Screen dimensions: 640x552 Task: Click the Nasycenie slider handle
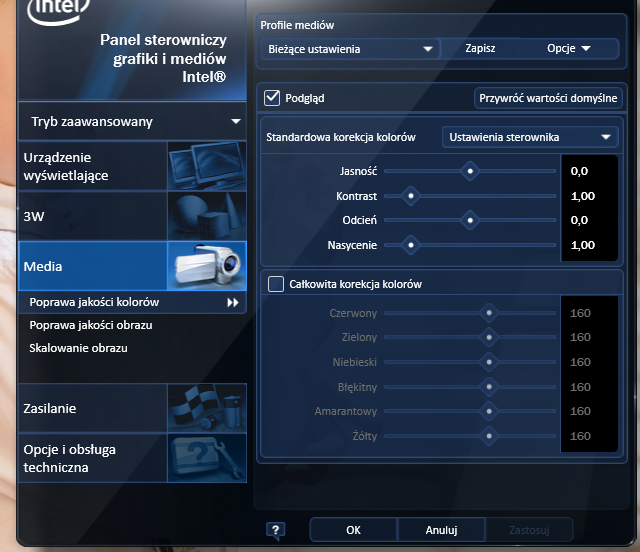click(411, 245)
